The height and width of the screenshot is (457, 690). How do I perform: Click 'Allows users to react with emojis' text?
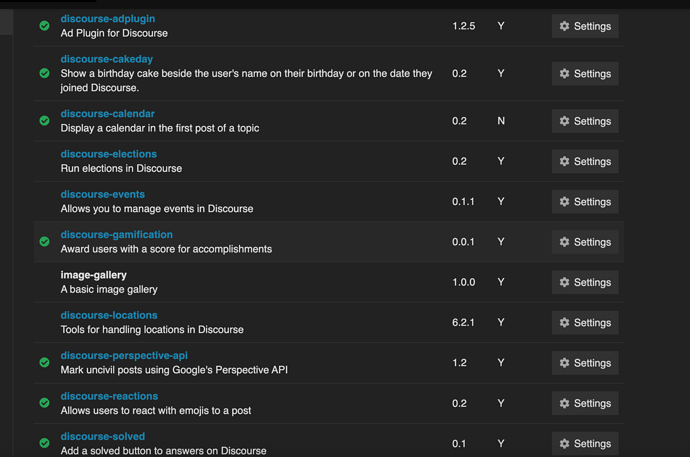coord(156,410)
